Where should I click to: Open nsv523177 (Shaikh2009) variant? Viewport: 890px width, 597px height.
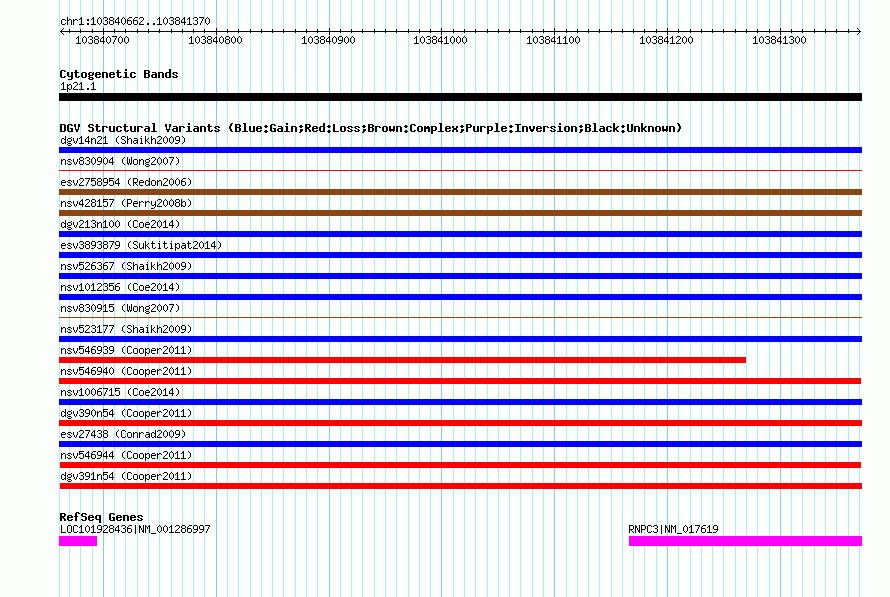tap(126, 329)
